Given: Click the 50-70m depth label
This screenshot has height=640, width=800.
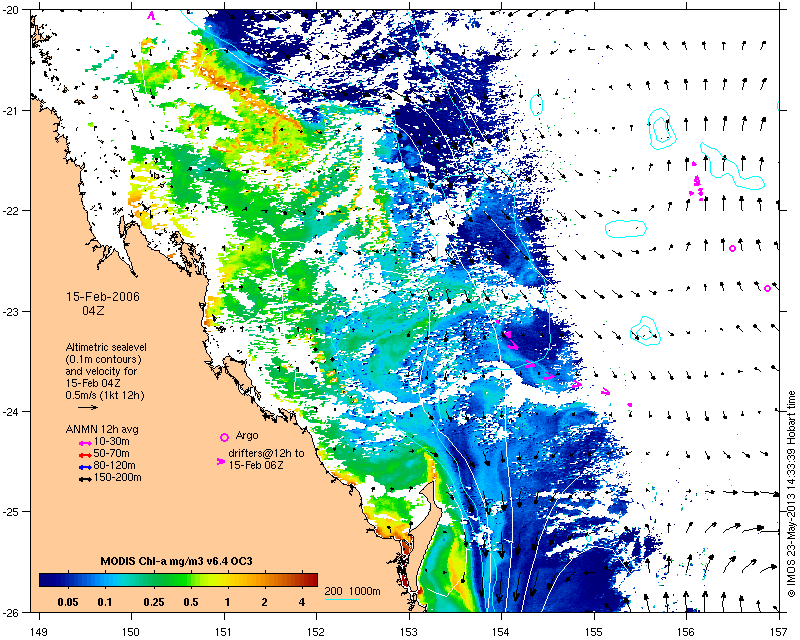Looking at the screenshot, I should click(x=112, y=453).
